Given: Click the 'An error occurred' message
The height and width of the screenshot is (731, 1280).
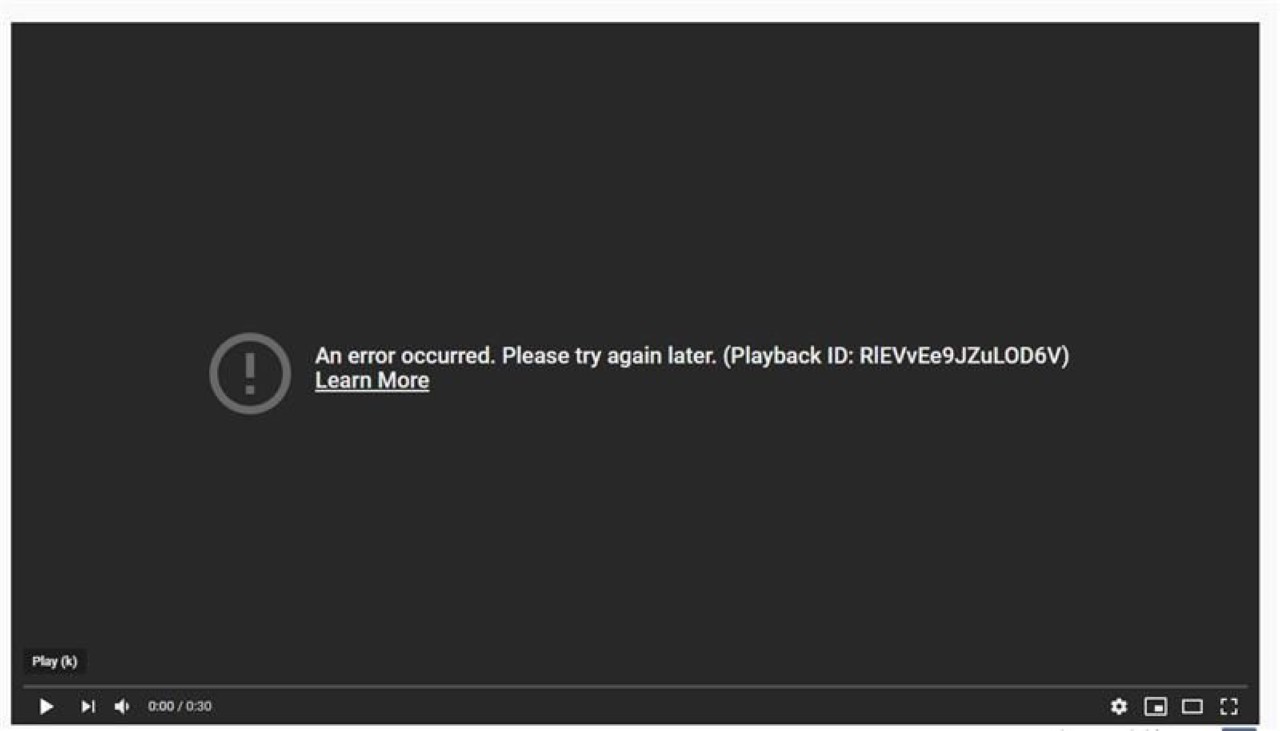Looking at the screenshot, I should click(x=405, y=356).
